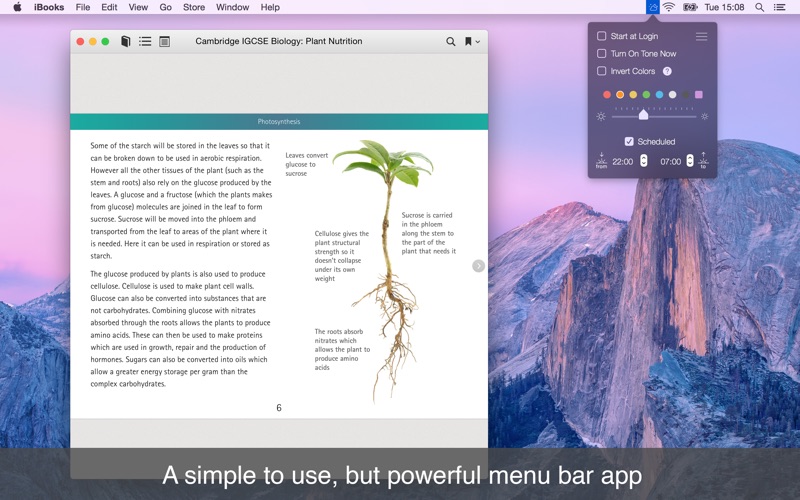Uncheck the Scheduled checkbox
Viewport: 800px width, 500px height.
coord(629,142)
